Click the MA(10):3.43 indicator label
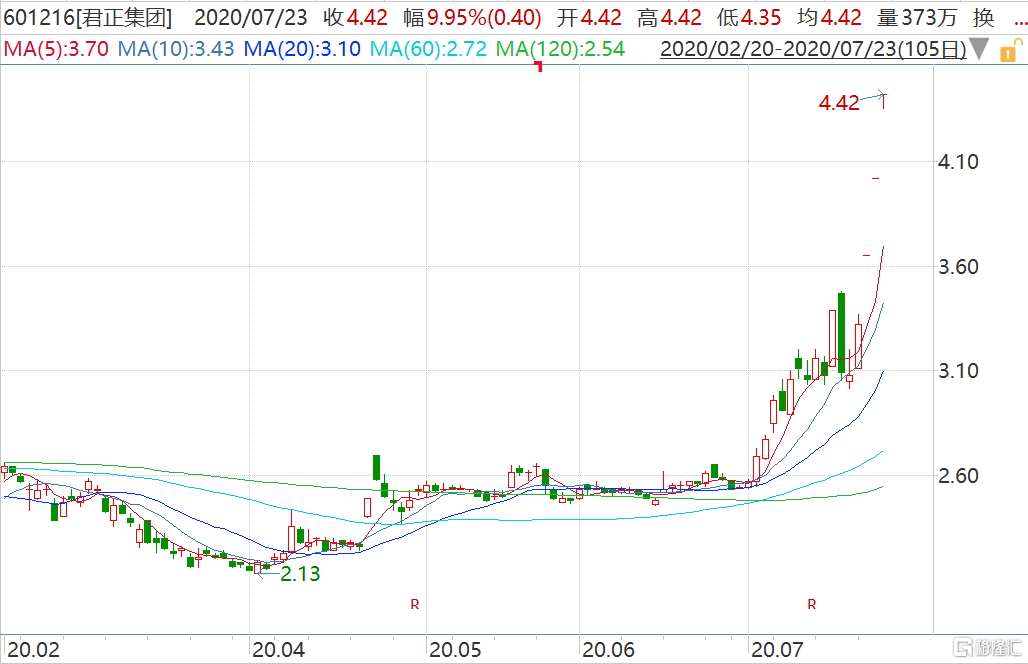This screenshot has height=664, width=1028. pyautogui.click(x=176, y=49)
